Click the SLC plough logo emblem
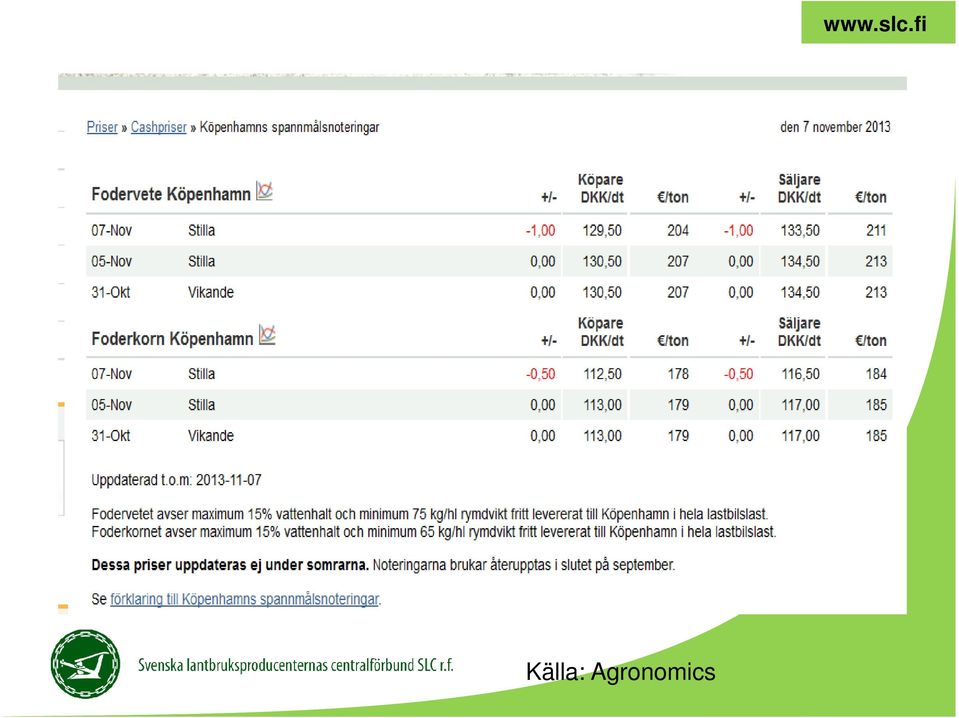Screen dimensions: 959x718 pyautogui.click(x=85, y=664)
